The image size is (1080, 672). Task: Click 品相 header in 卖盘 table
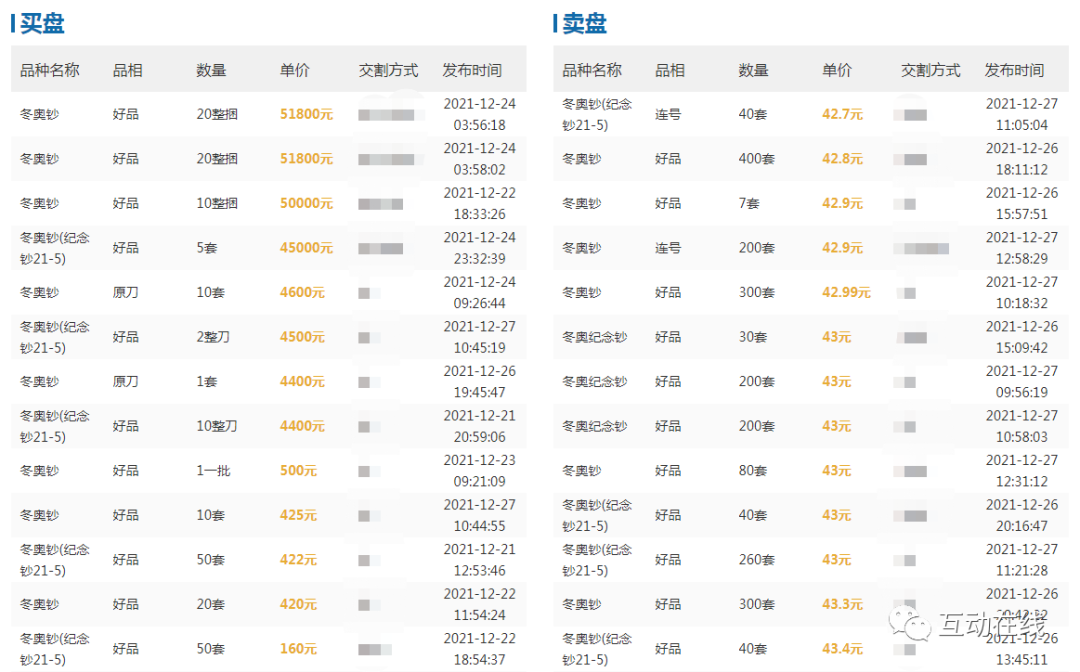click(669, 70)
